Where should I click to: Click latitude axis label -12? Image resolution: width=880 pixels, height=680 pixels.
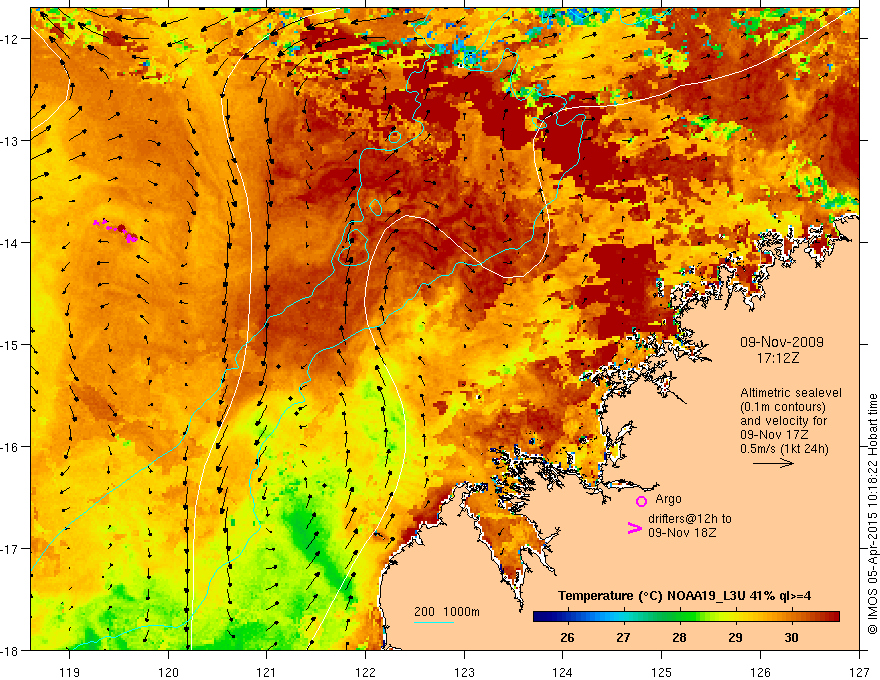point(11,39)
